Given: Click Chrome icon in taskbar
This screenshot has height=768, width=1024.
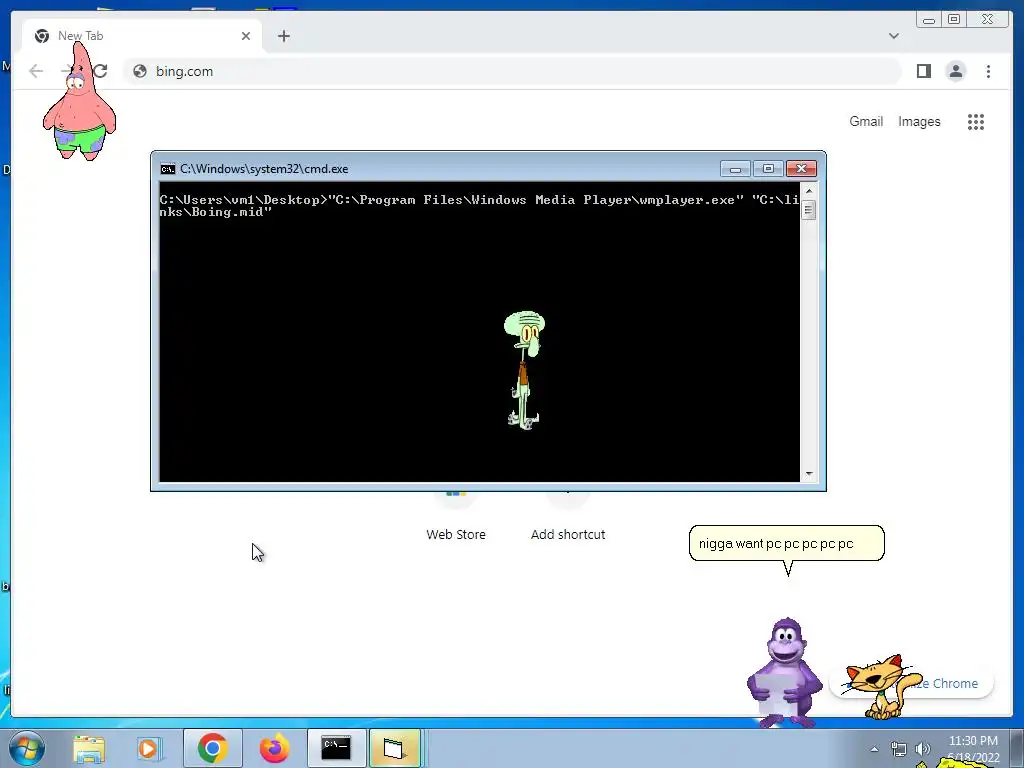Looking at the screenshot, I should click(212, 748).
